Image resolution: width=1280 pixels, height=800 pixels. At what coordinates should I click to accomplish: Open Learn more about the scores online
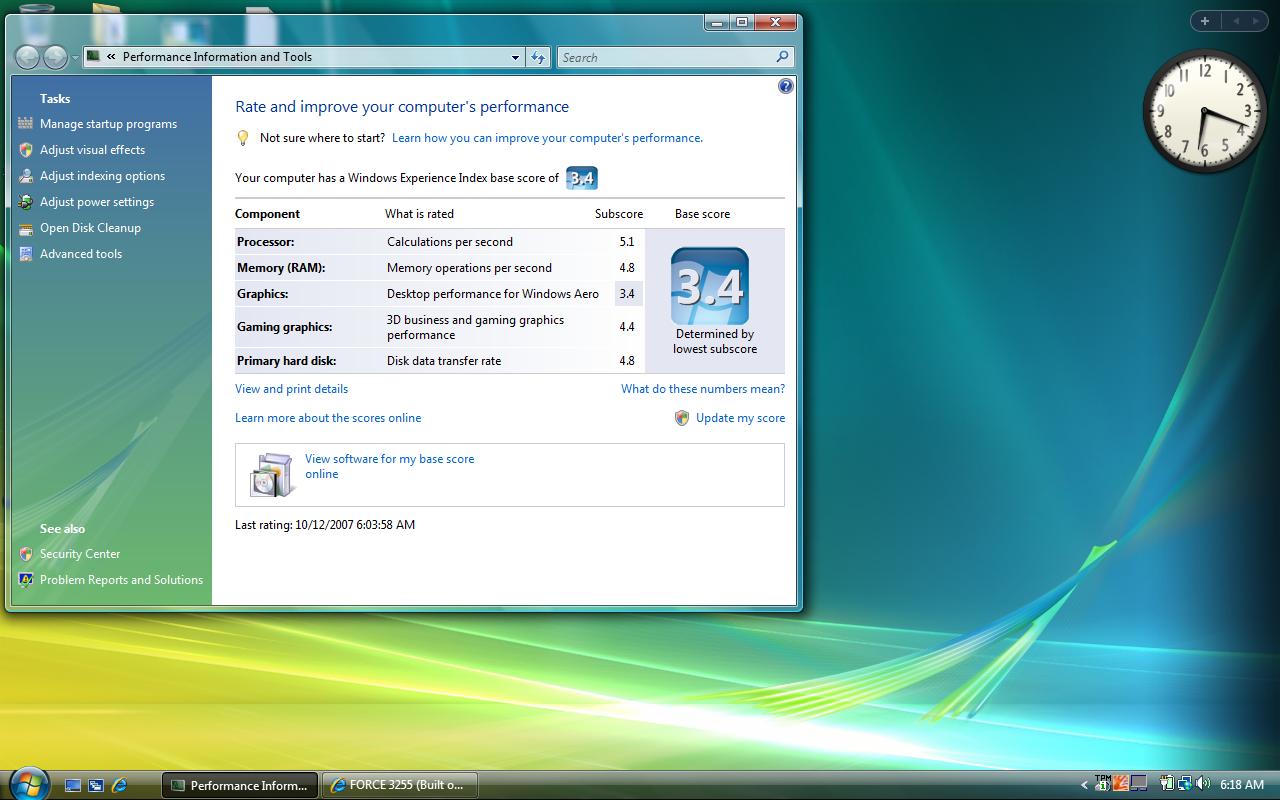point(328,418)
